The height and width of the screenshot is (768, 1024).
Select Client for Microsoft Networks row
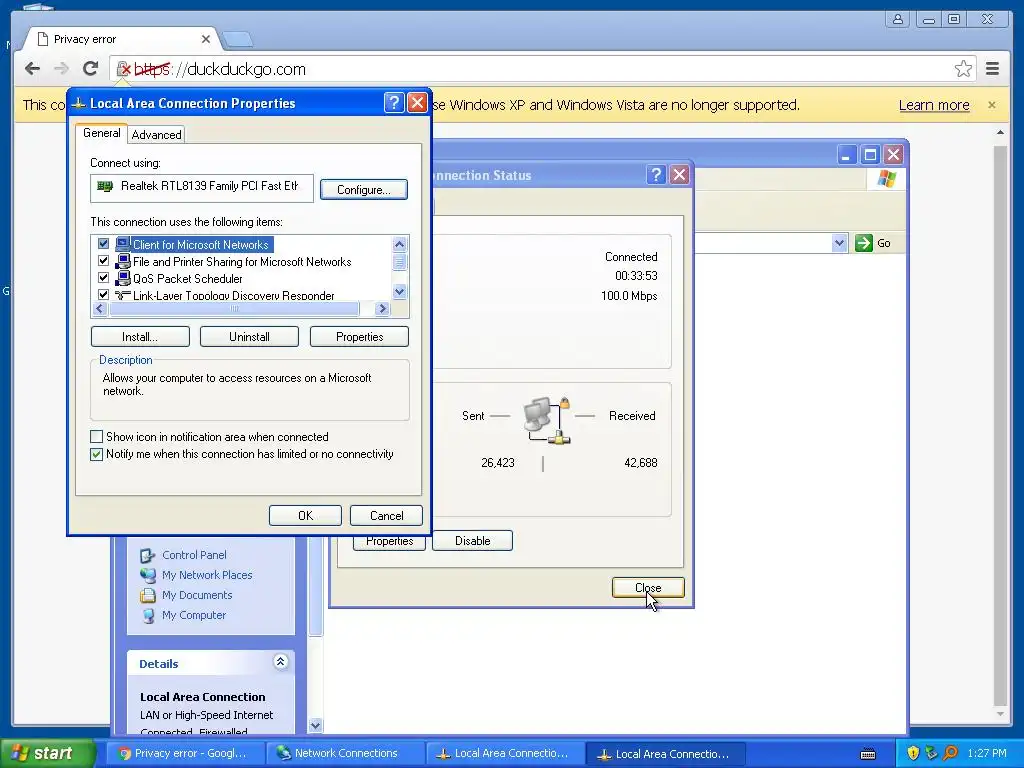(x=200, y=244)
